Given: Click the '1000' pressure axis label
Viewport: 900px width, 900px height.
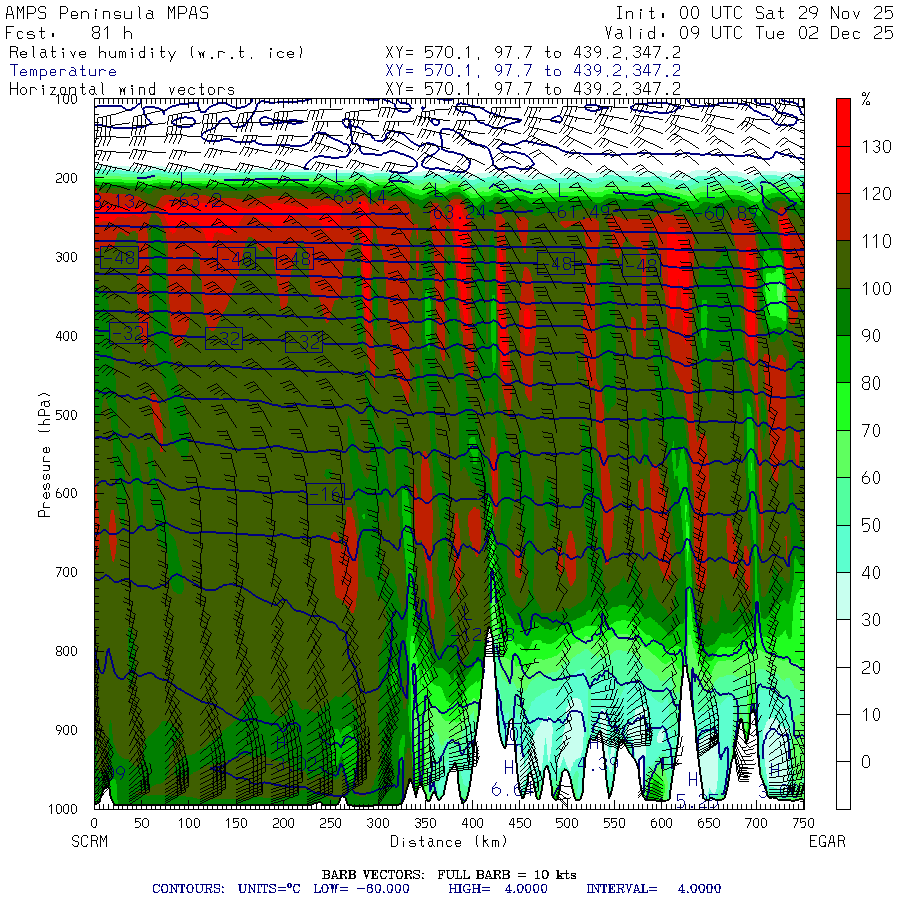Looking at the screenshot, I should (63, 809).
